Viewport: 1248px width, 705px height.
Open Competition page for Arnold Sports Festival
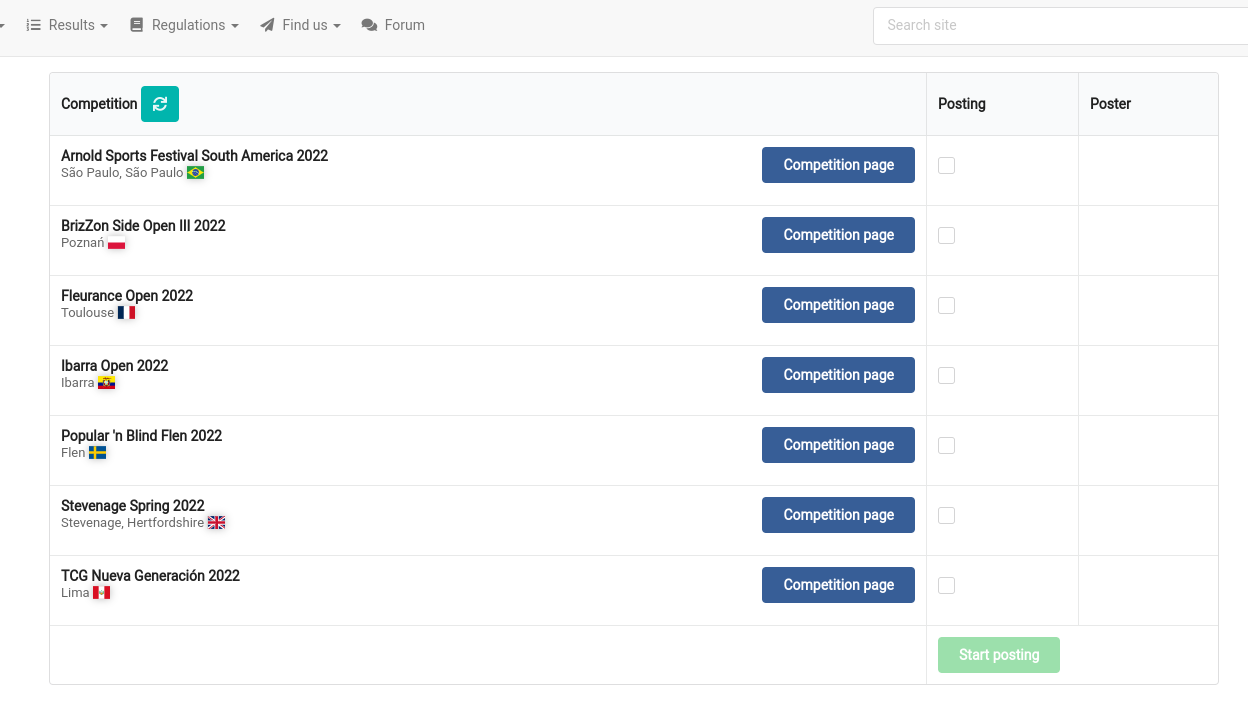(838, 165)
